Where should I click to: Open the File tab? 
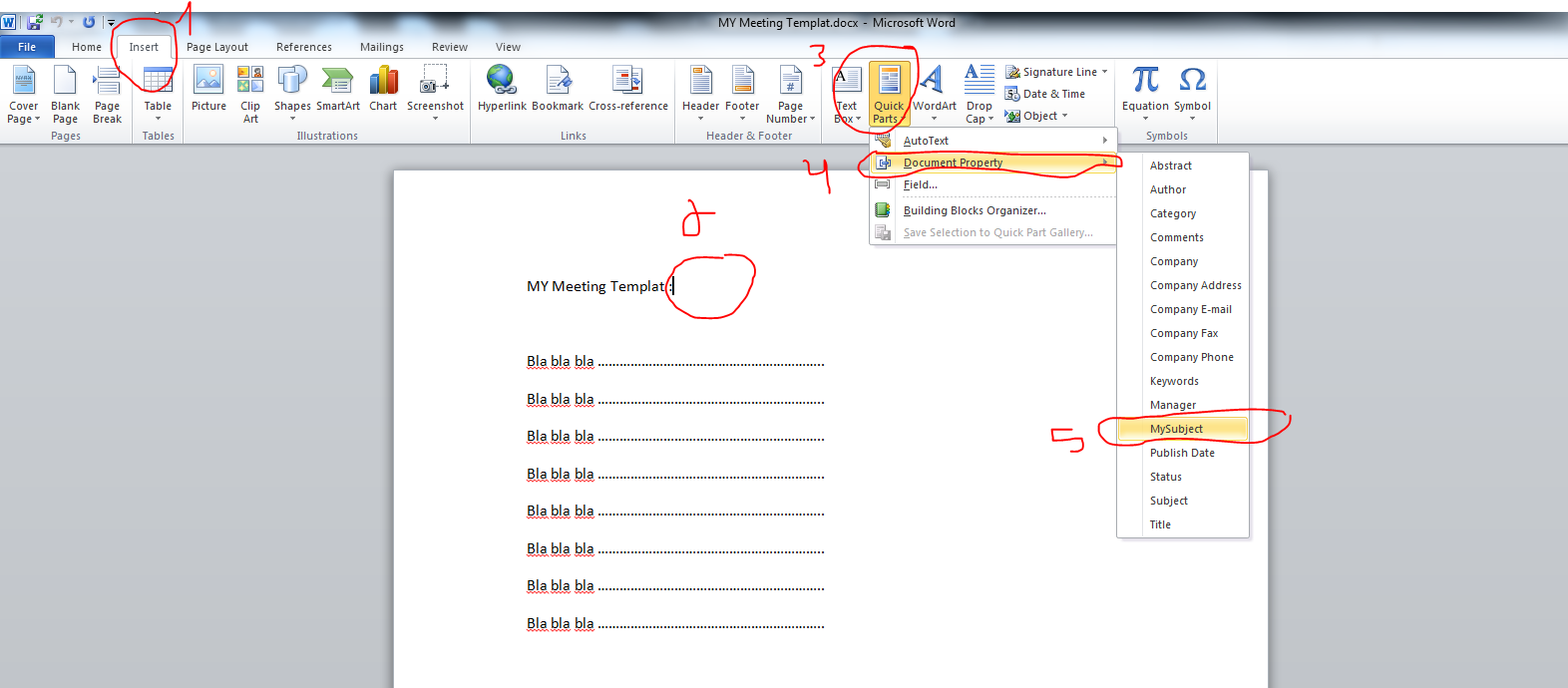pyautogui.click(x=27, y=47)
